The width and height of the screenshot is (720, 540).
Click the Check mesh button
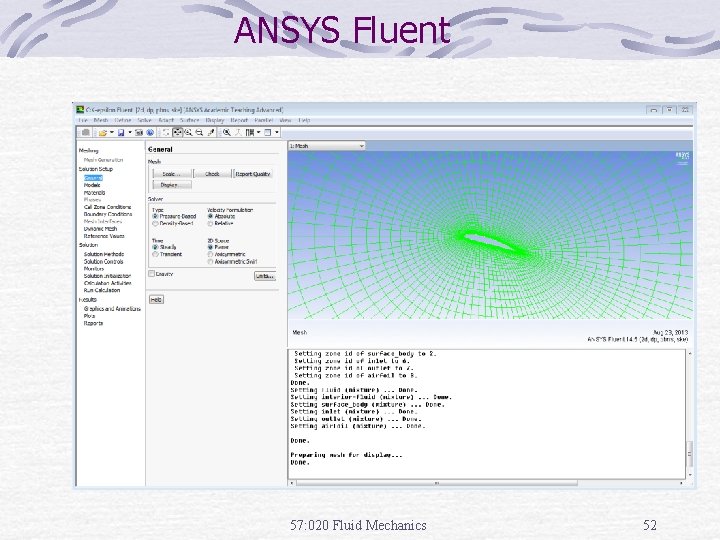213,174
